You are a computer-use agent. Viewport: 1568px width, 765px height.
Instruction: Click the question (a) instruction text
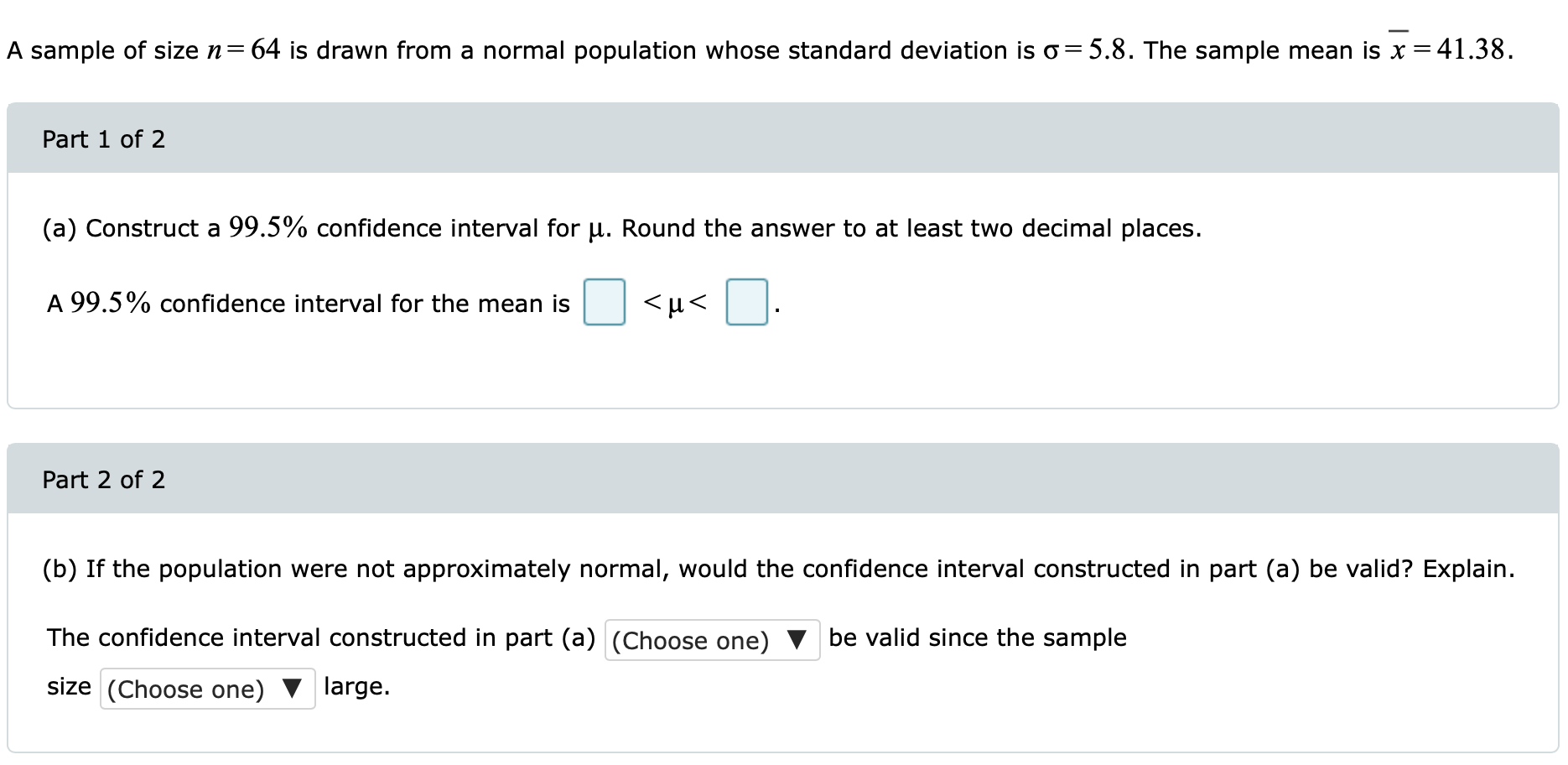point(620,227)
